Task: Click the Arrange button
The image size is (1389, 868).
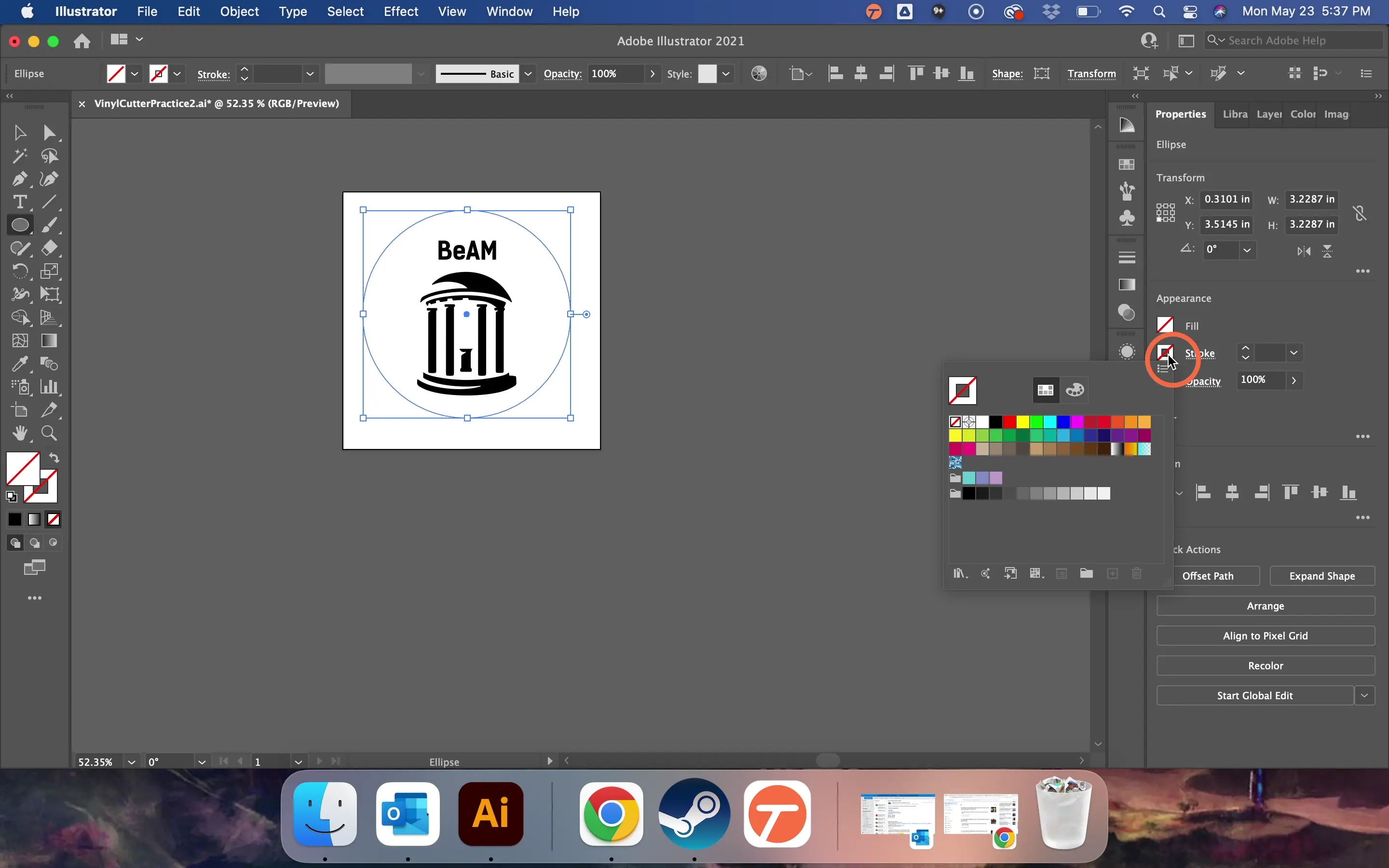Action: 1265,606
